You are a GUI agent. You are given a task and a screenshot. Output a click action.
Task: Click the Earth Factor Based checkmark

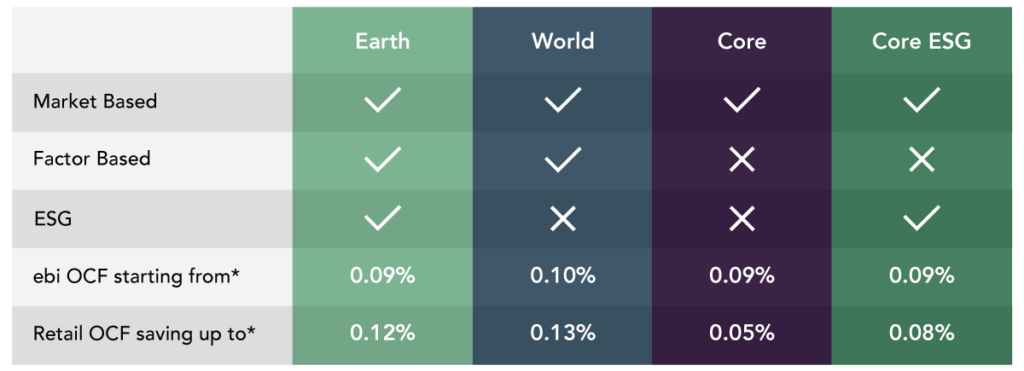pyautogui.click(x=383, y=160)
